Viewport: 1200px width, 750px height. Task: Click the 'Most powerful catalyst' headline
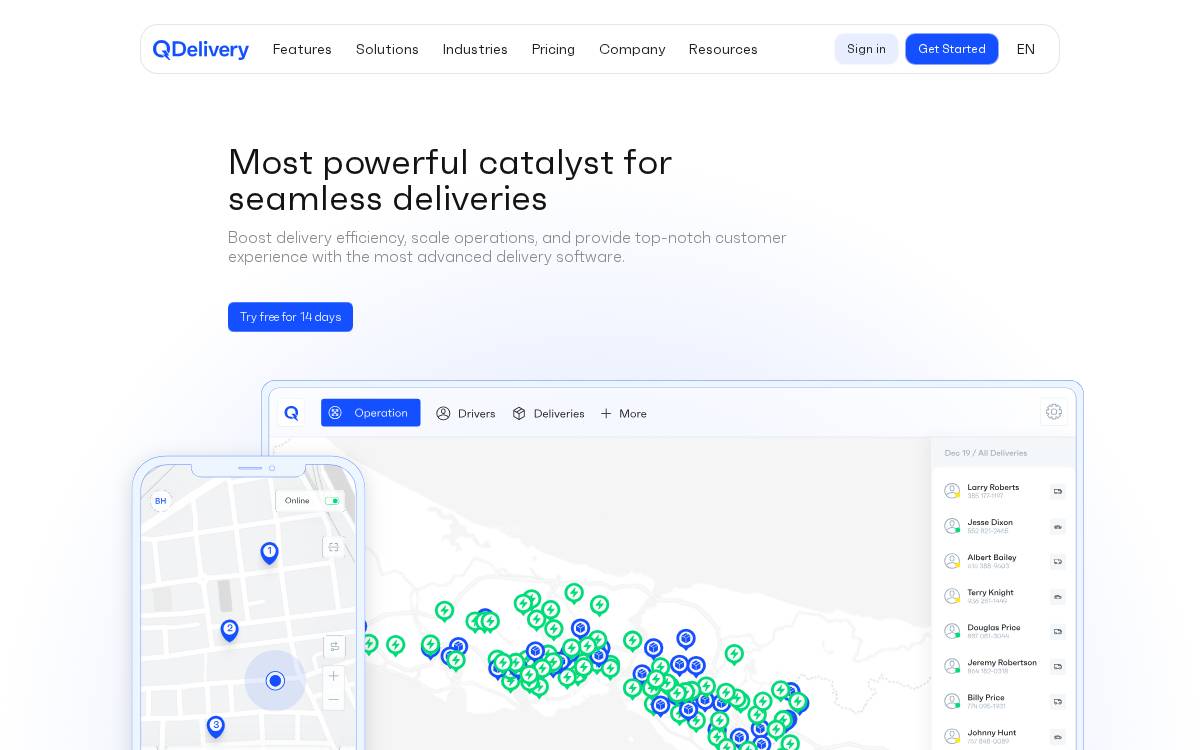tap(450, 180)
